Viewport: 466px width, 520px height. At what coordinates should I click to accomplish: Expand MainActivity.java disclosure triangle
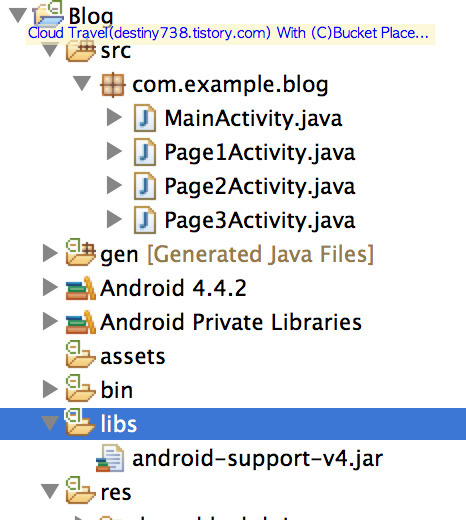pyautogui.click(x=114, y=117)
